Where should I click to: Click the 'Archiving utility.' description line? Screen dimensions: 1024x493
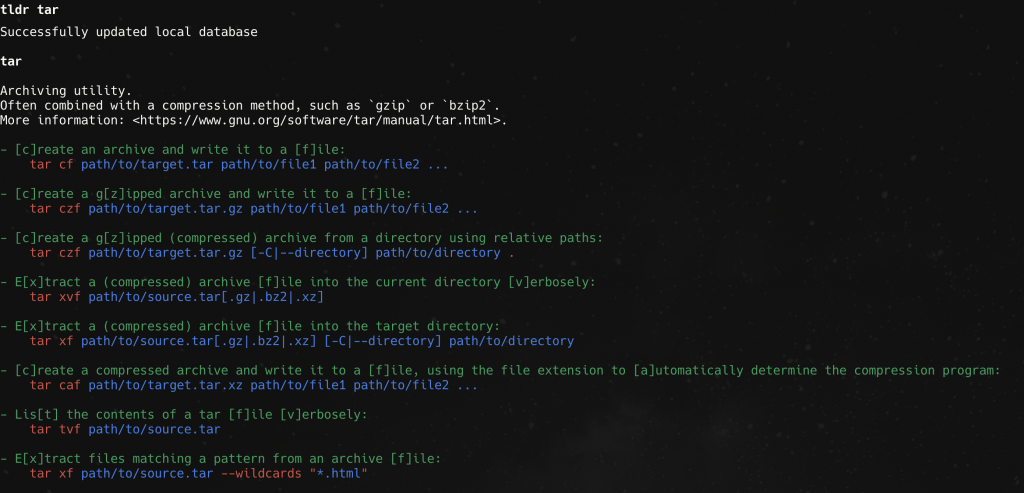(66, 91)
